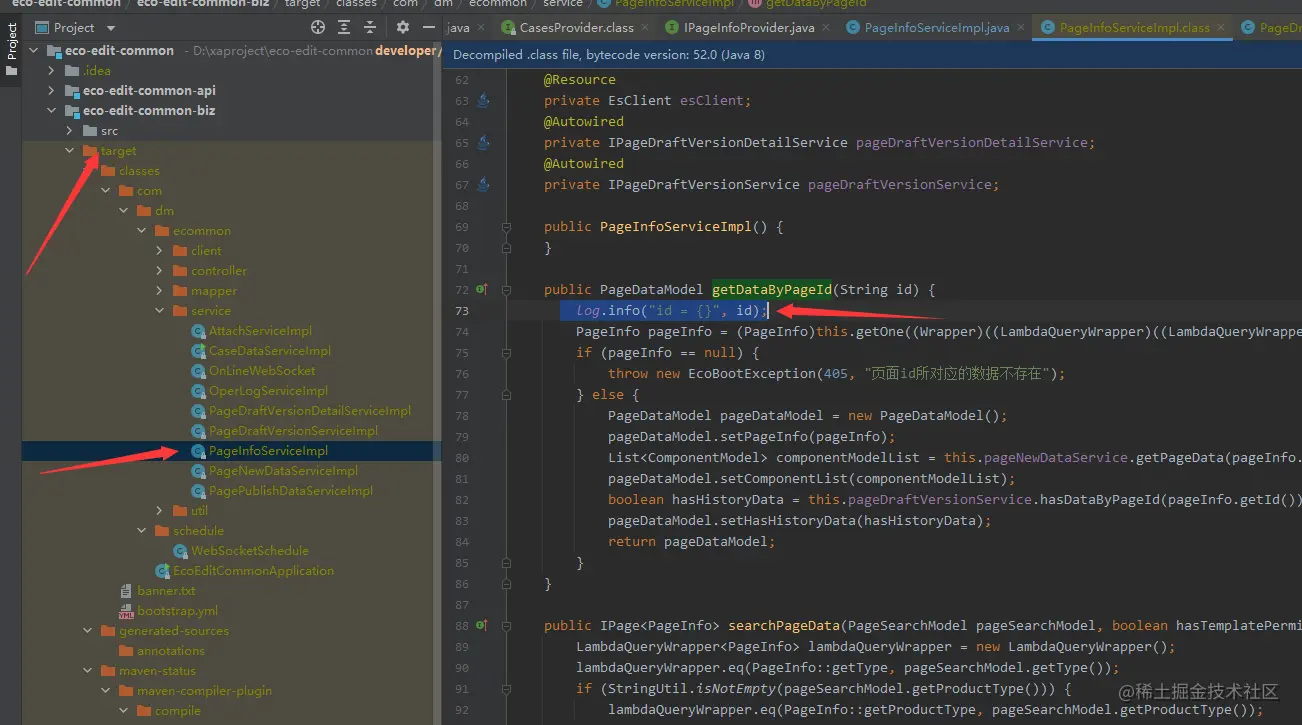Click the service breadcrumb in navigation bar

(x=562, y=4)
